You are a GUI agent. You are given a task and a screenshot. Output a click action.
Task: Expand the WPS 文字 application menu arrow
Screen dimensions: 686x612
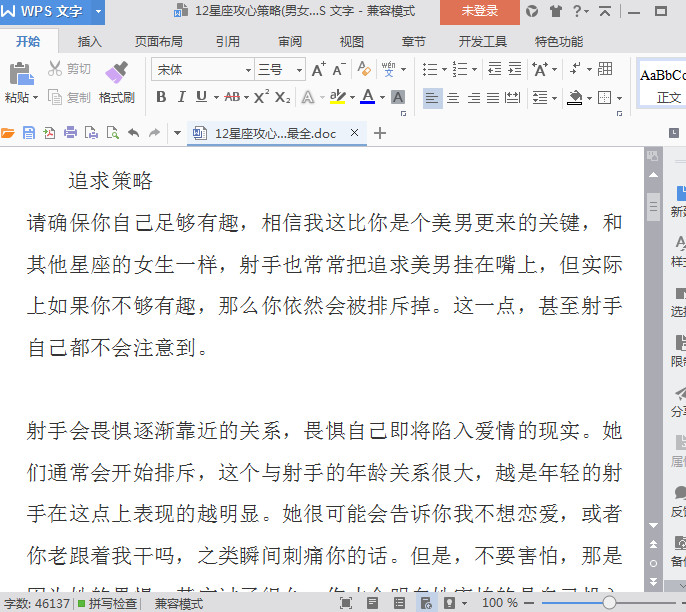tap(98, 11)
